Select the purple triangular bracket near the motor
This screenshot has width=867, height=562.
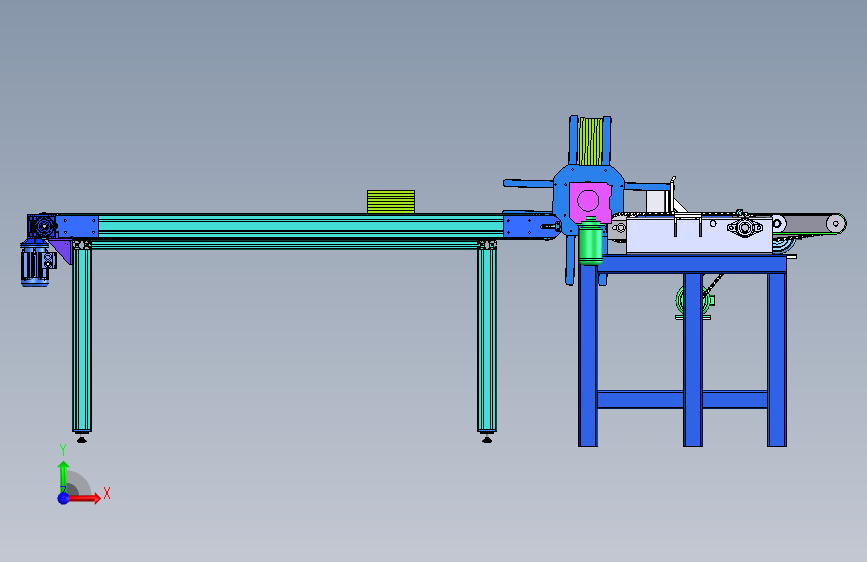[x=62, y=252]
